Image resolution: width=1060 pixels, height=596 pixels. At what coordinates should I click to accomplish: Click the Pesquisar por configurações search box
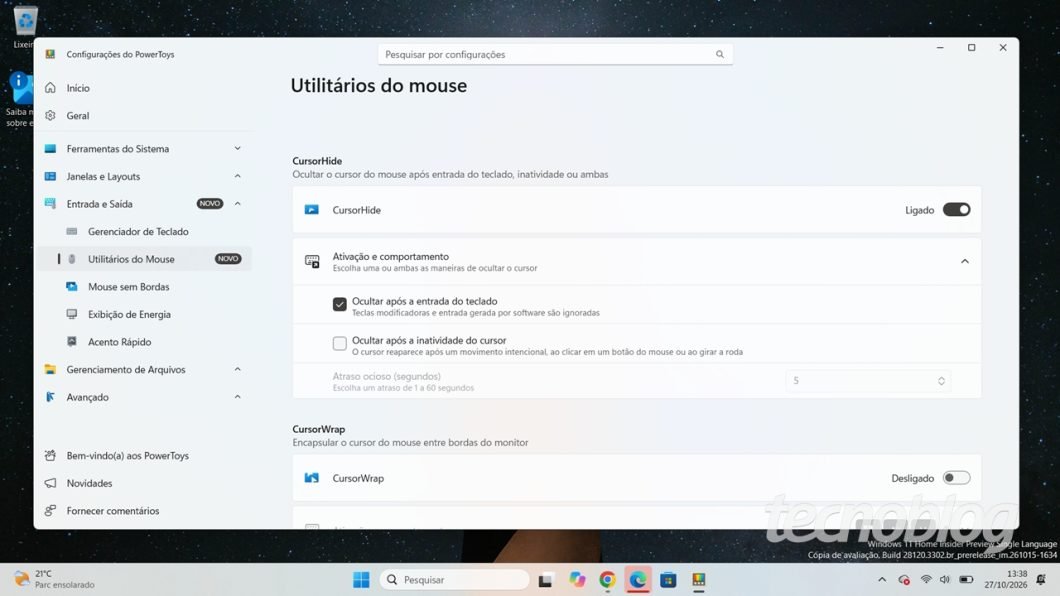point(554,54)
